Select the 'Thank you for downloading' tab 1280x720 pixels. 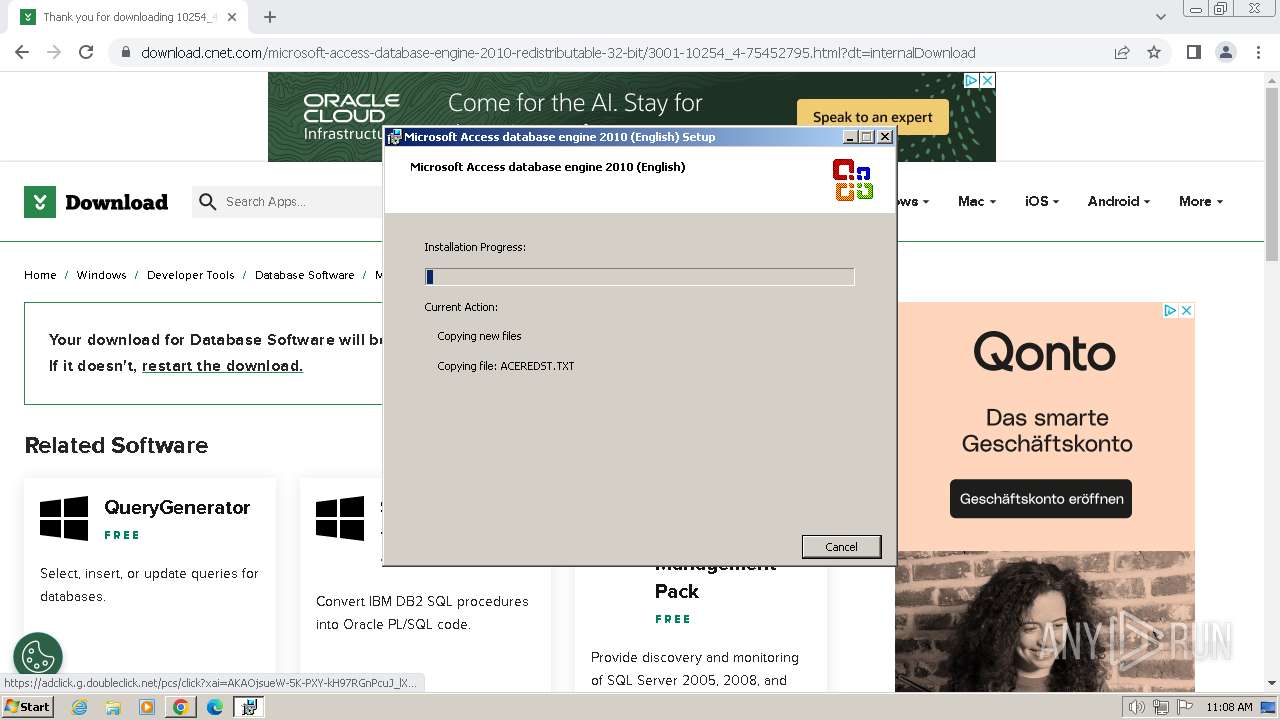(x=130, y=17)
